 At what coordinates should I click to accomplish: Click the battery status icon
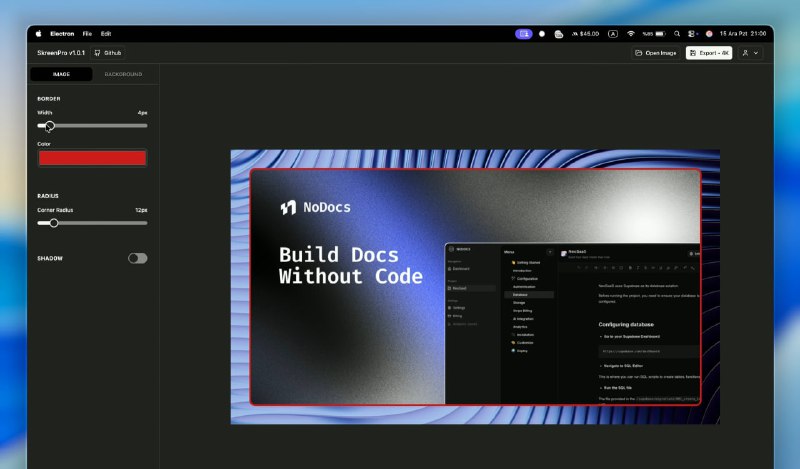(660, 33)
